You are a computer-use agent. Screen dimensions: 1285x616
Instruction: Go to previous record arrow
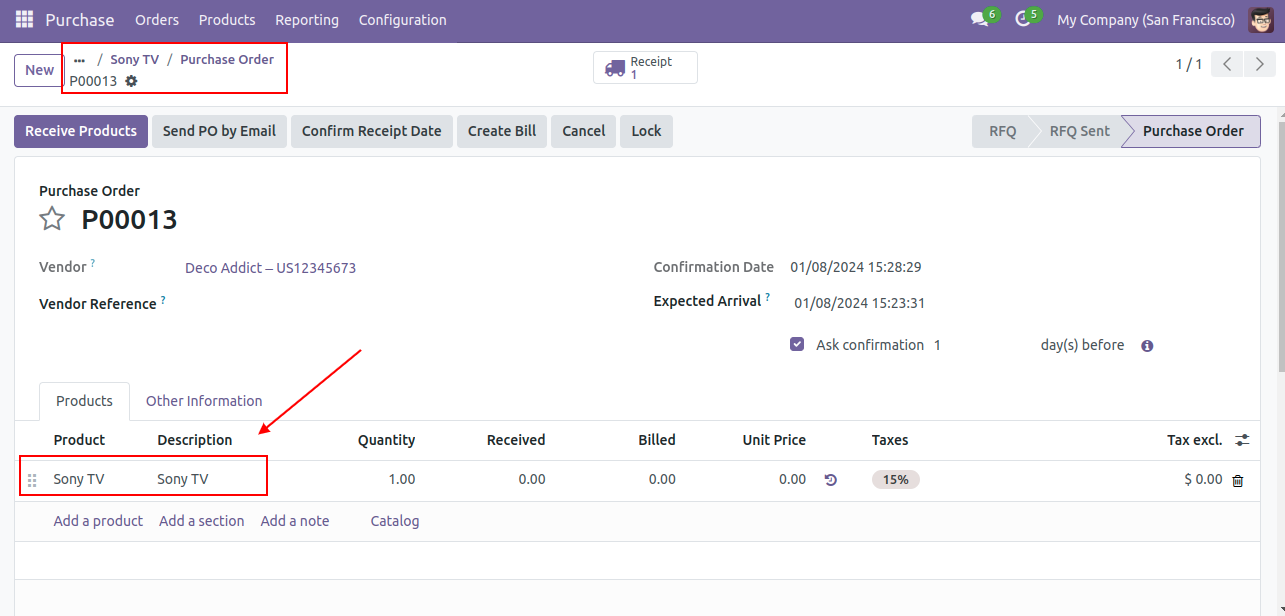[1227, 65]
